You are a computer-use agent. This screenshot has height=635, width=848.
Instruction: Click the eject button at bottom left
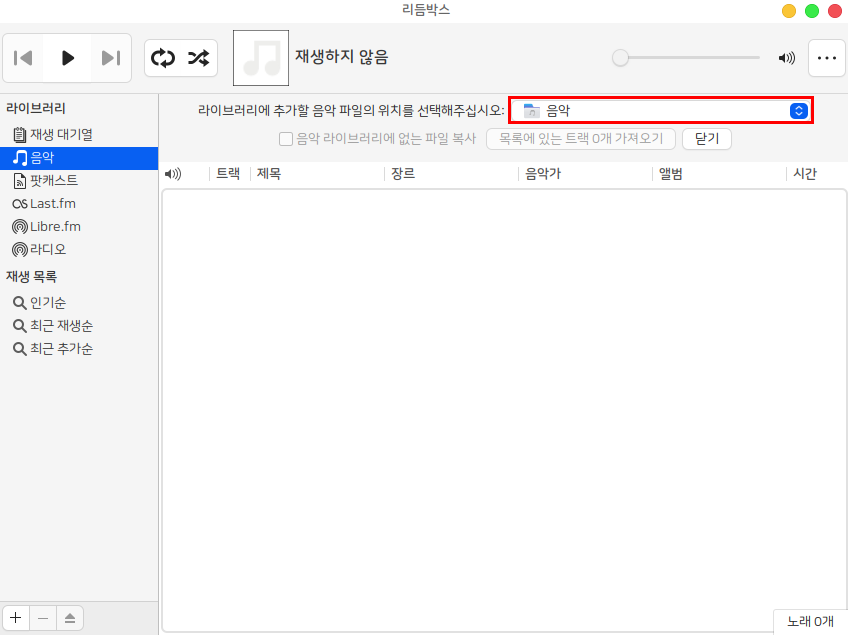pos(70,618)
